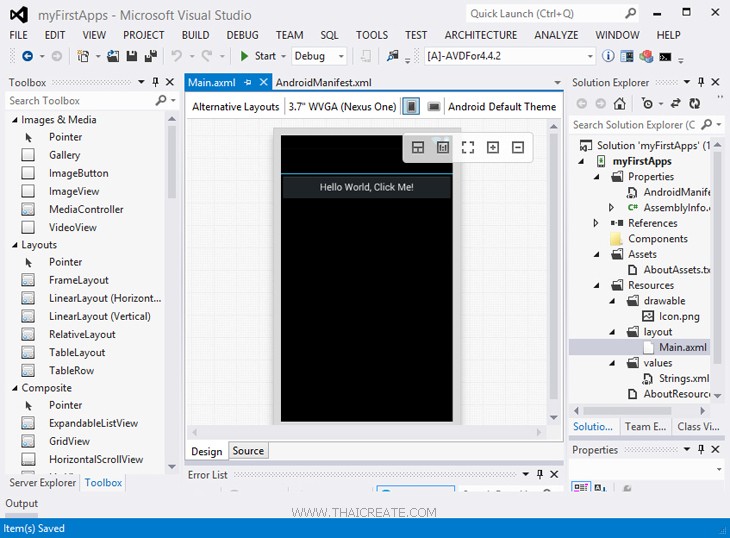Click Solution Explorer pending changes filter icon

pyautogui.click(x=647, y=103)
